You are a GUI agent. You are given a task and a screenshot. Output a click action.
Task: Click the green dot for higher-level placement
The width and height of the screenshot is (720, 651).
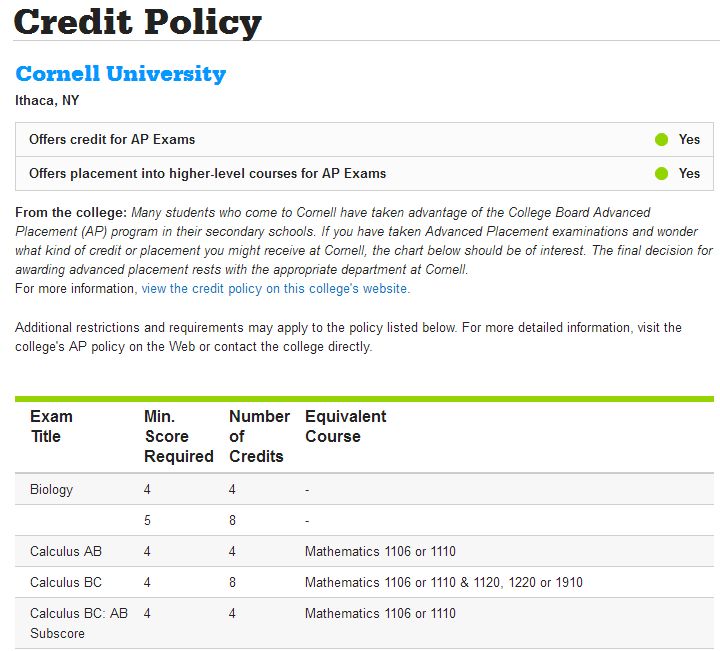tap(661, 173)
